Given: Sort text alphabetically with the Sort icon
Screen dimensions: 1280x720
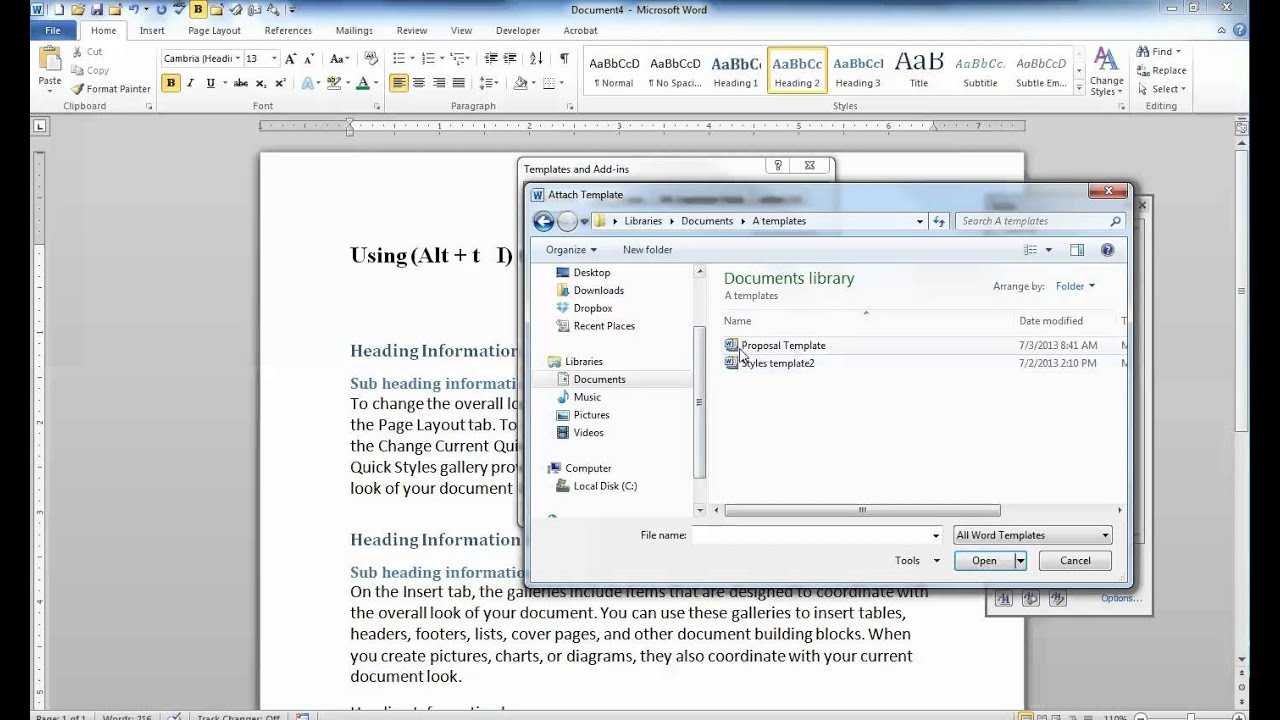Looking at the screenshot, I should (x=533, y=58).
